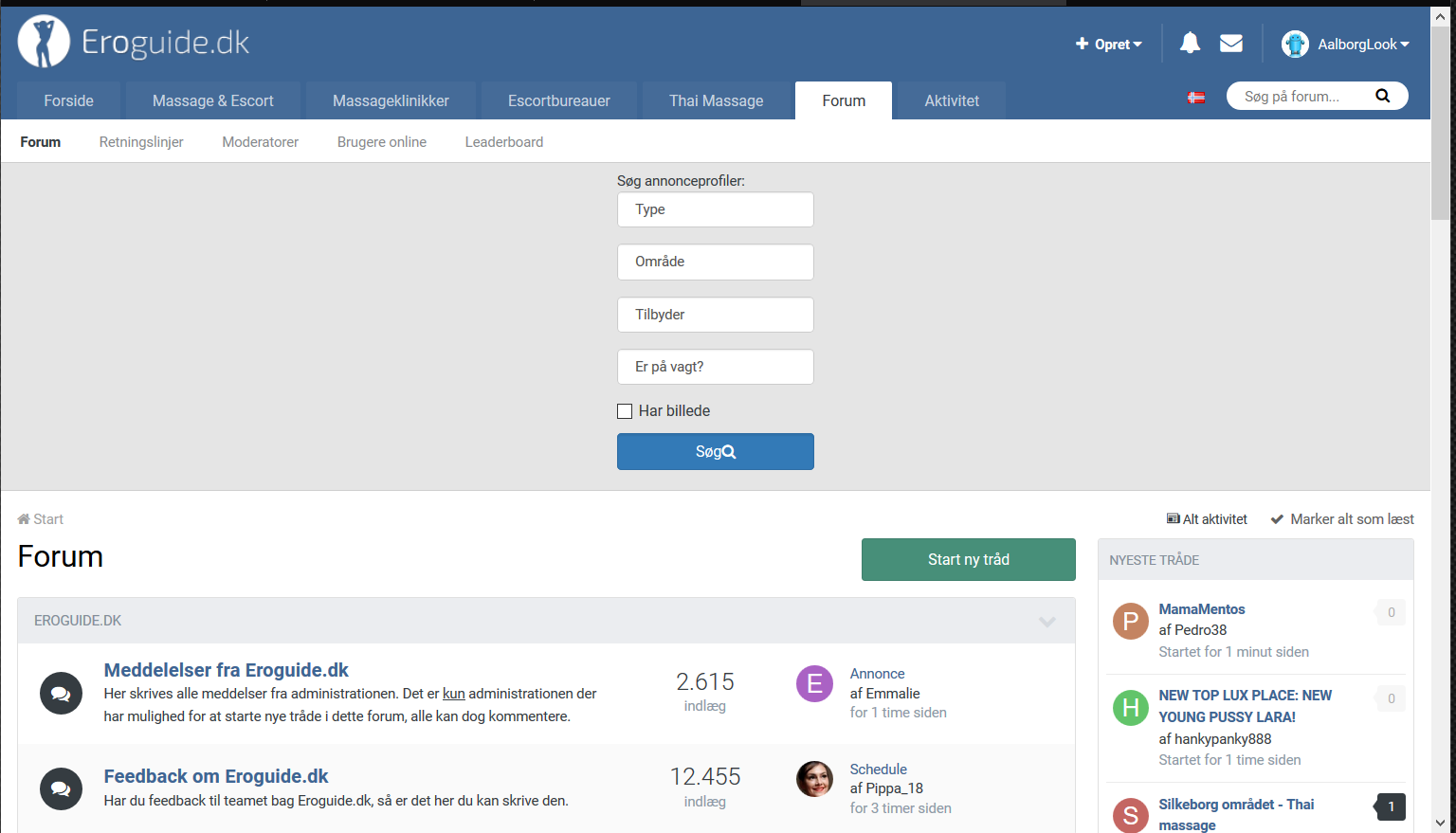Select the Forum main tab
The height and width of the screenshot is (833, 1456).
[x=844, y=100]
